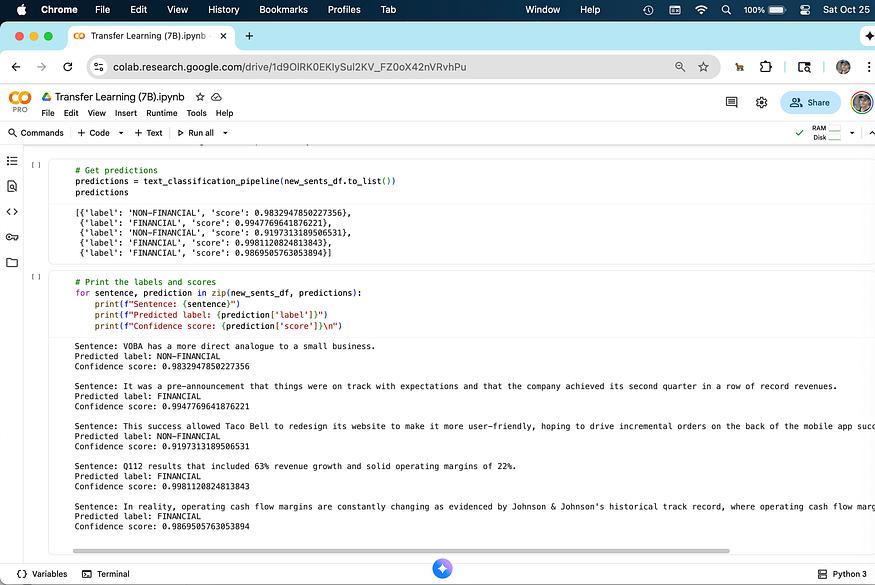Screen dimensions: 875x585
Task: Open the RAM Disk resources dropdown
Action: click(x=852, y=133)
